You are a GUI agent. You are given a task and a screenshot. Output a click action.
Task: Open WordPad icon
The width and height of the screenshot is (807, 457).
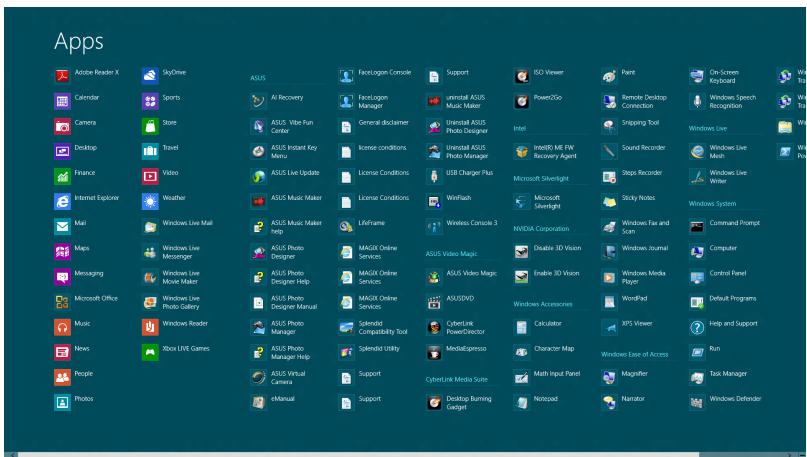point(609,302)
